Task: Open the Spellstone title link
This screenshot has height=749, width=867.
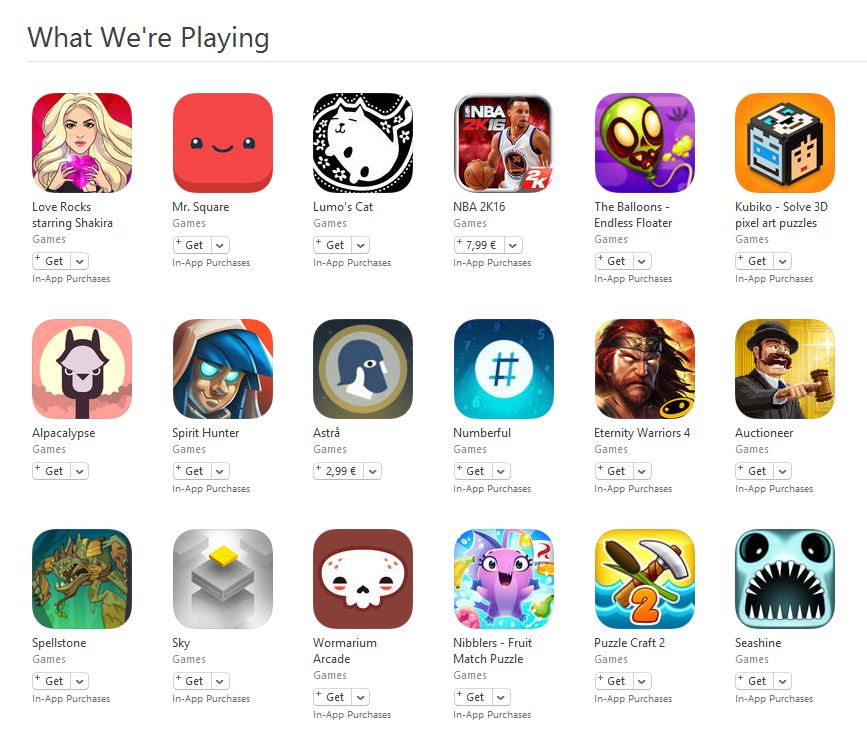Action: pyautogui.click(x=59, y=643)
